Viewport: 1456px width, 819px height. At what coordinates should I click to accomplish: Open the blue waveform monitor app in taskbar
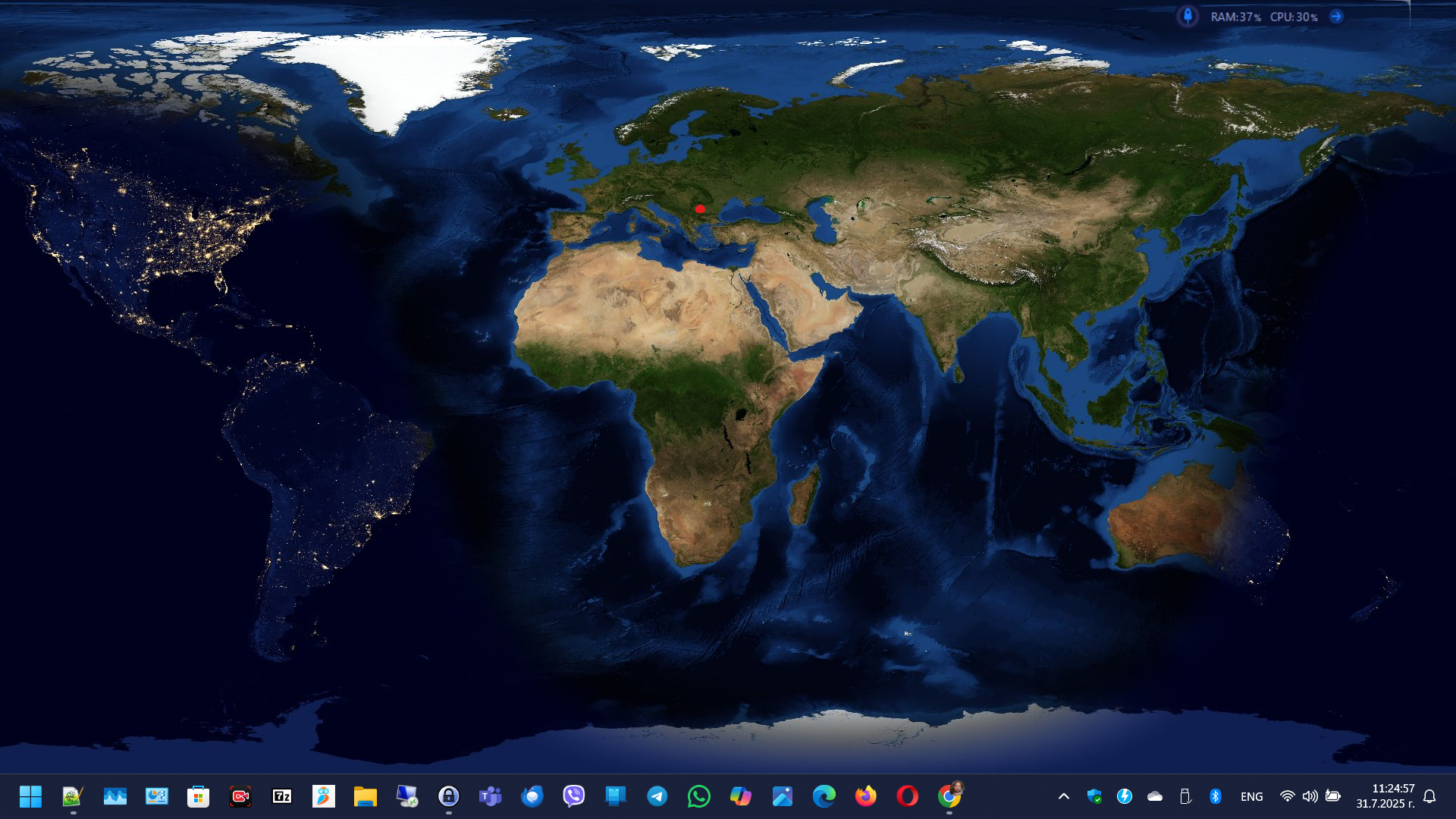(115, 796)
